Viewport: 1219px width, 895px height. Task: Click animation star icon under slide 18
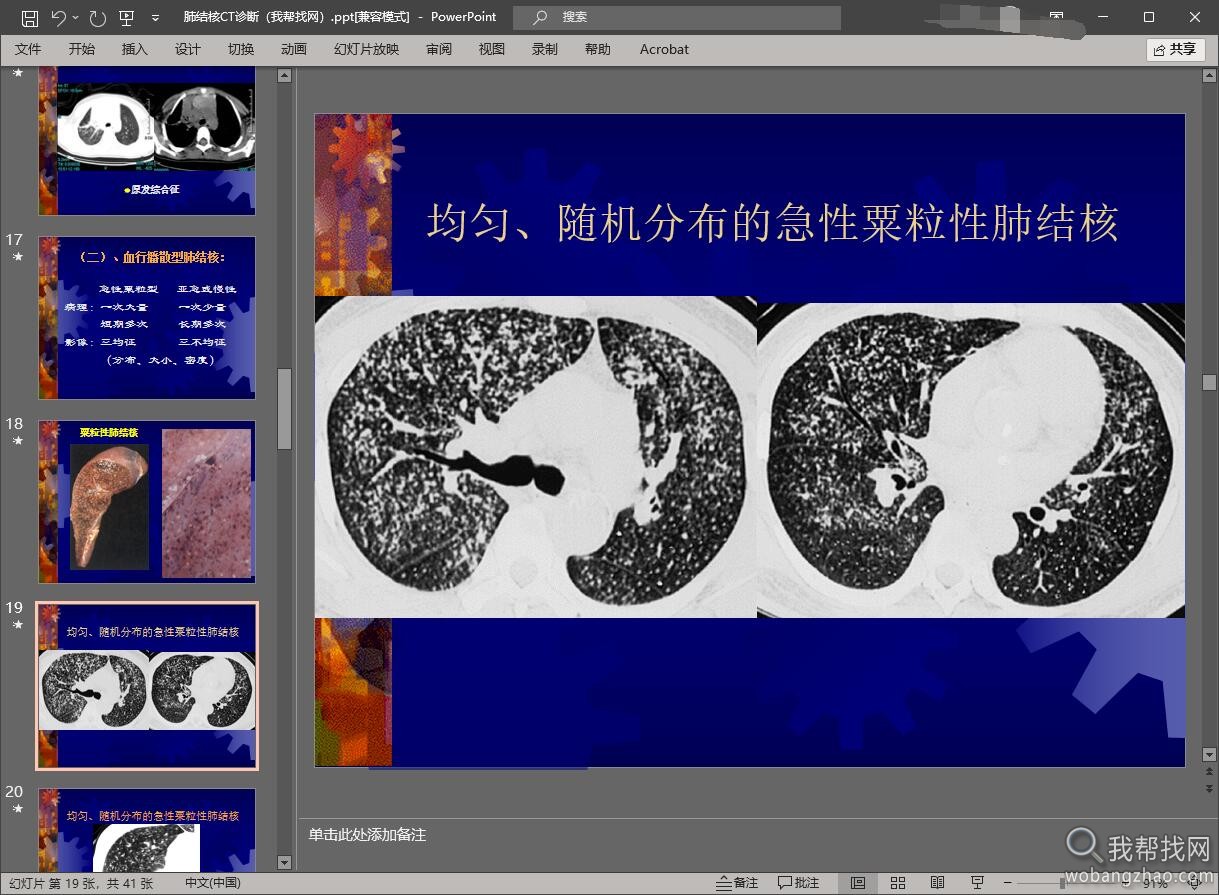(17, 441)
